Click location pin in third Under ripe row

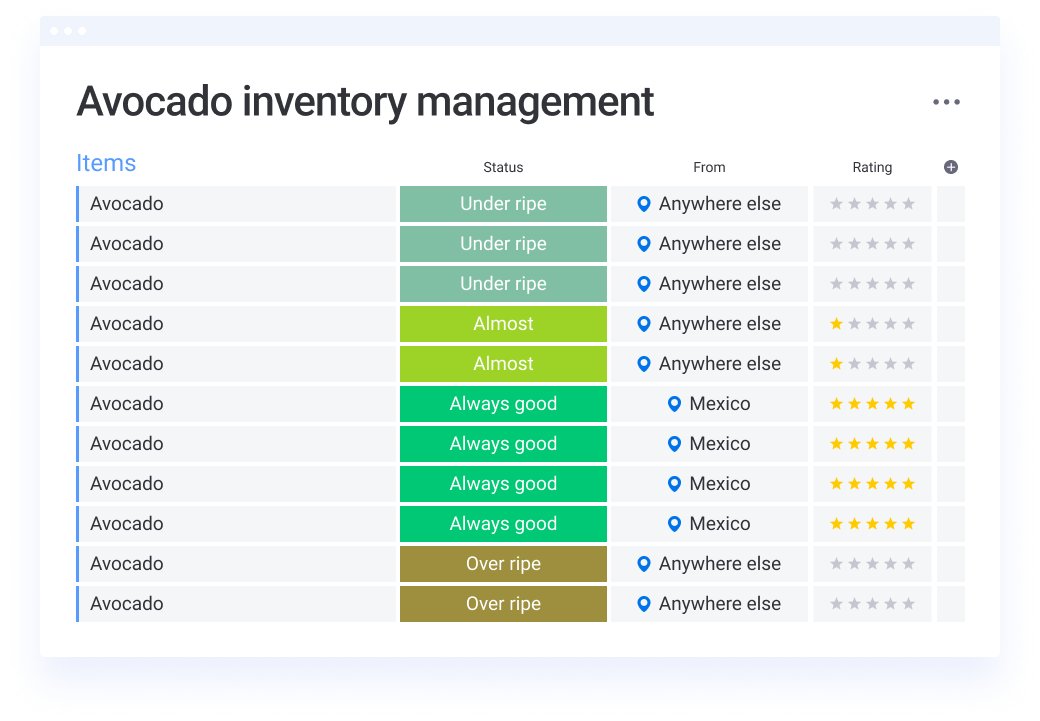[643, 284]
